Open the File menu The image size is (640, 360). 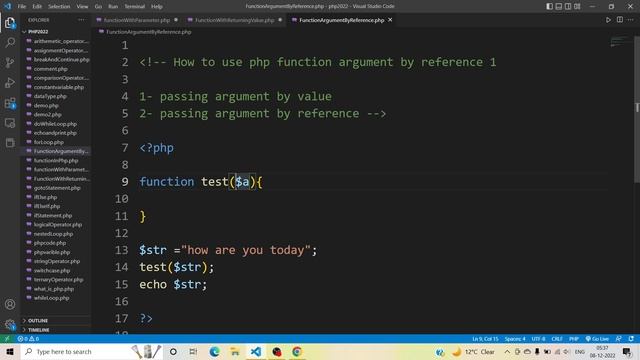pyautogui.click(x=22, y=7)
